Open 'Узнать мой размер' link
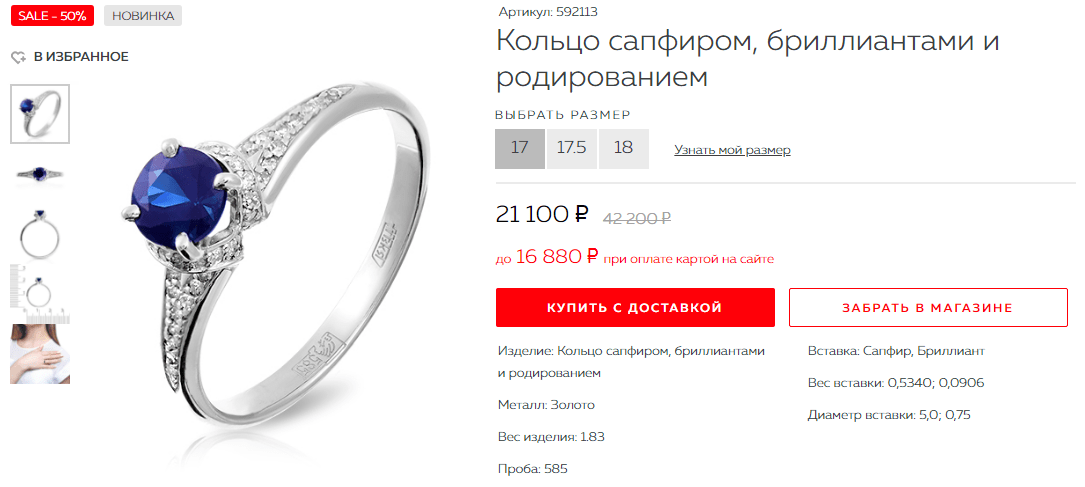This screenshot has height=487, width=1085. point(732,150)
